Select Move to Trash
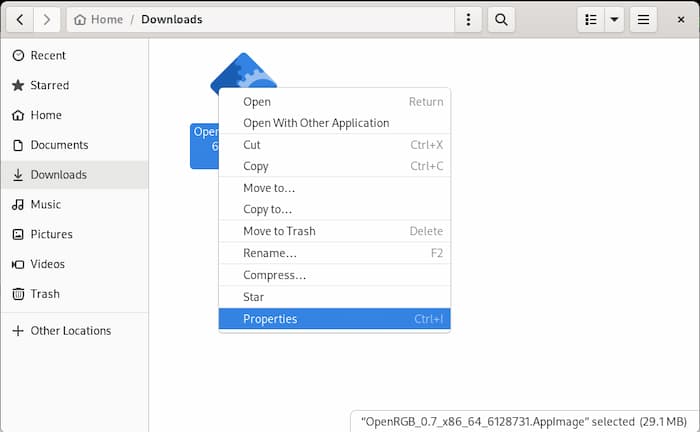The image size is (700, 432). [334, 231]
